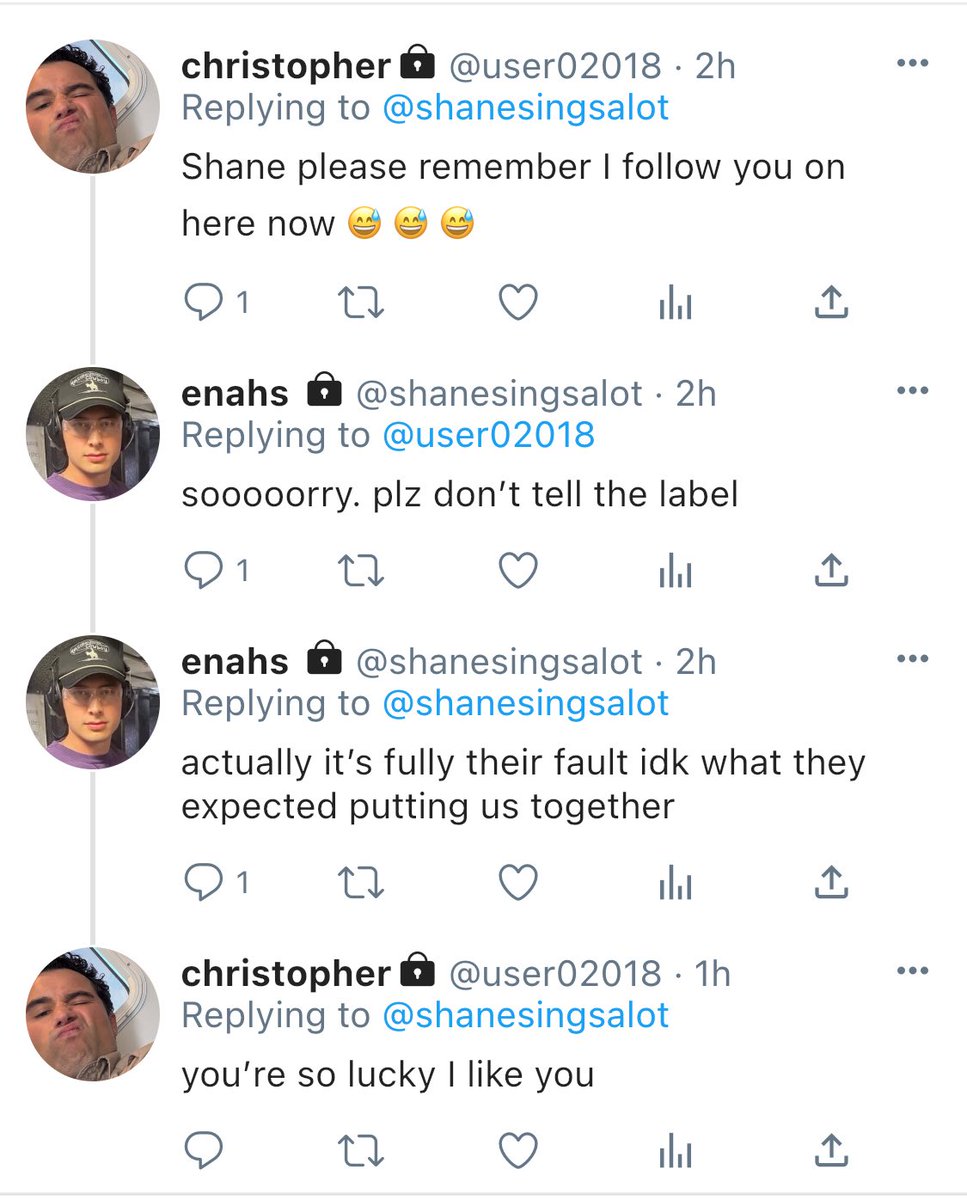Open more options on christopher's first tweet
Image resolution: width=967 pixels, height=1200 pixels.
click(912, 64)
